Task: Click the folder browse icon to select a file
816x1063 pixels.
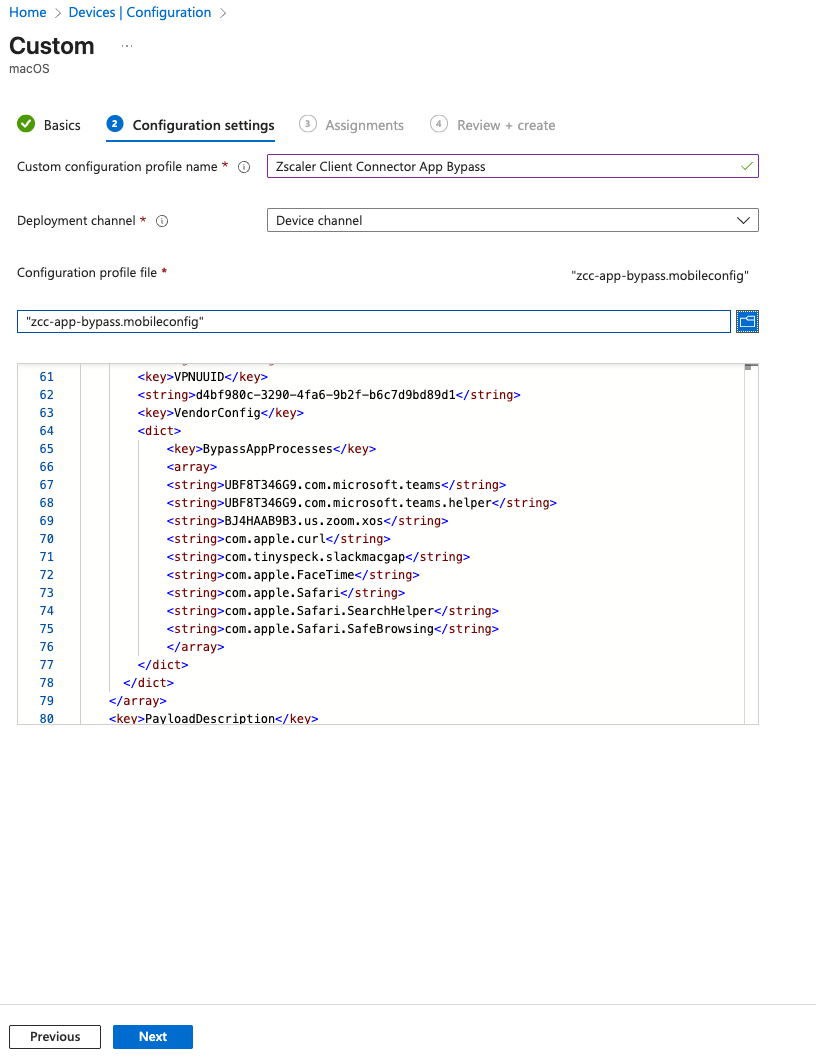Action: tap(747, 321)
